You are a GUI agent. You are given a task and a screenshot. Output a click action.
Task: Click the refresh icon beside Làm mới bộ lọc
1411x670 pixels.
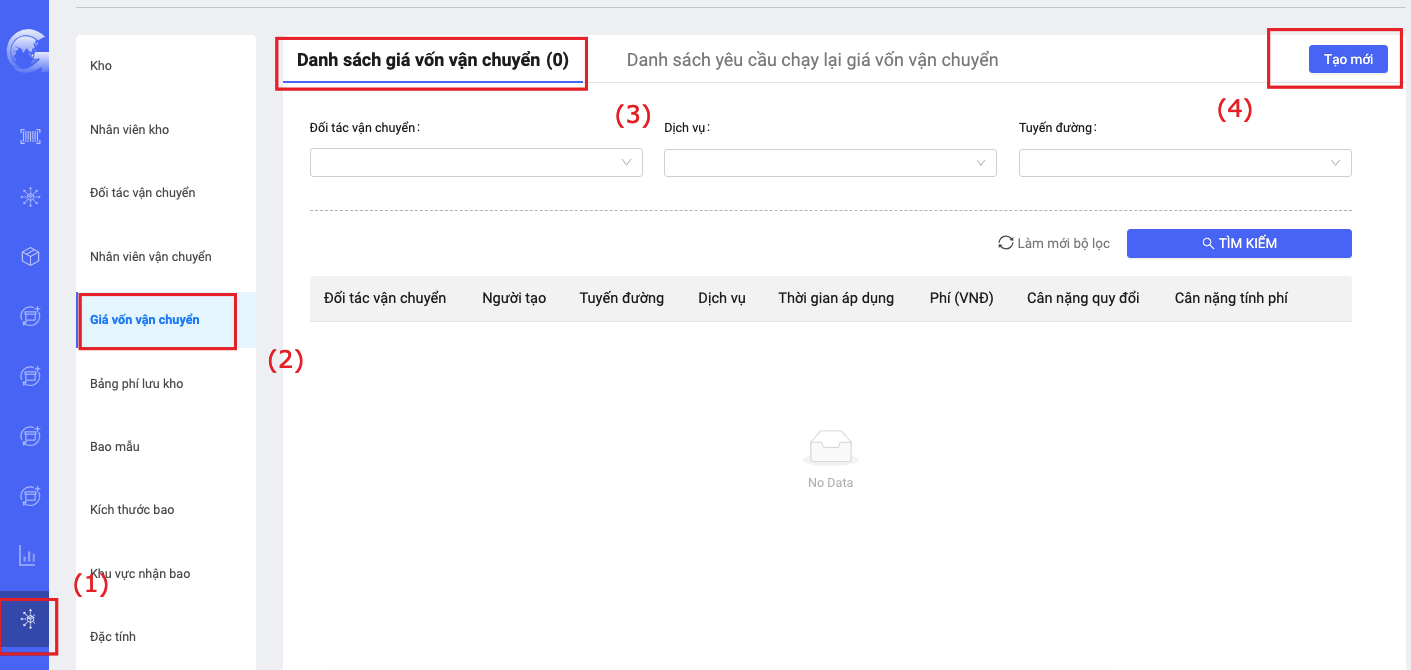click(x=1005, y=243)
